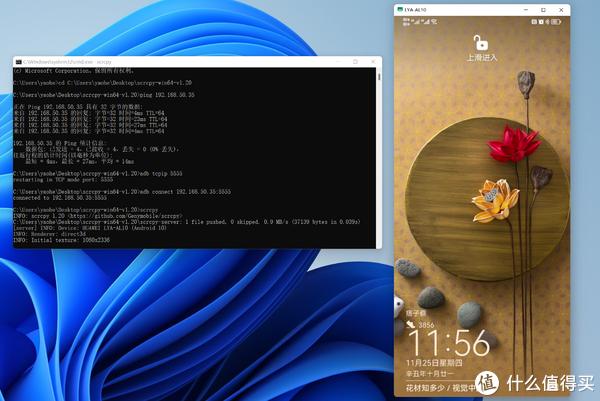Tap the 辛丑年十月廿一 lunar date
Image resolution: width=600 pixels, height=401 pixels.
(429, 373)
